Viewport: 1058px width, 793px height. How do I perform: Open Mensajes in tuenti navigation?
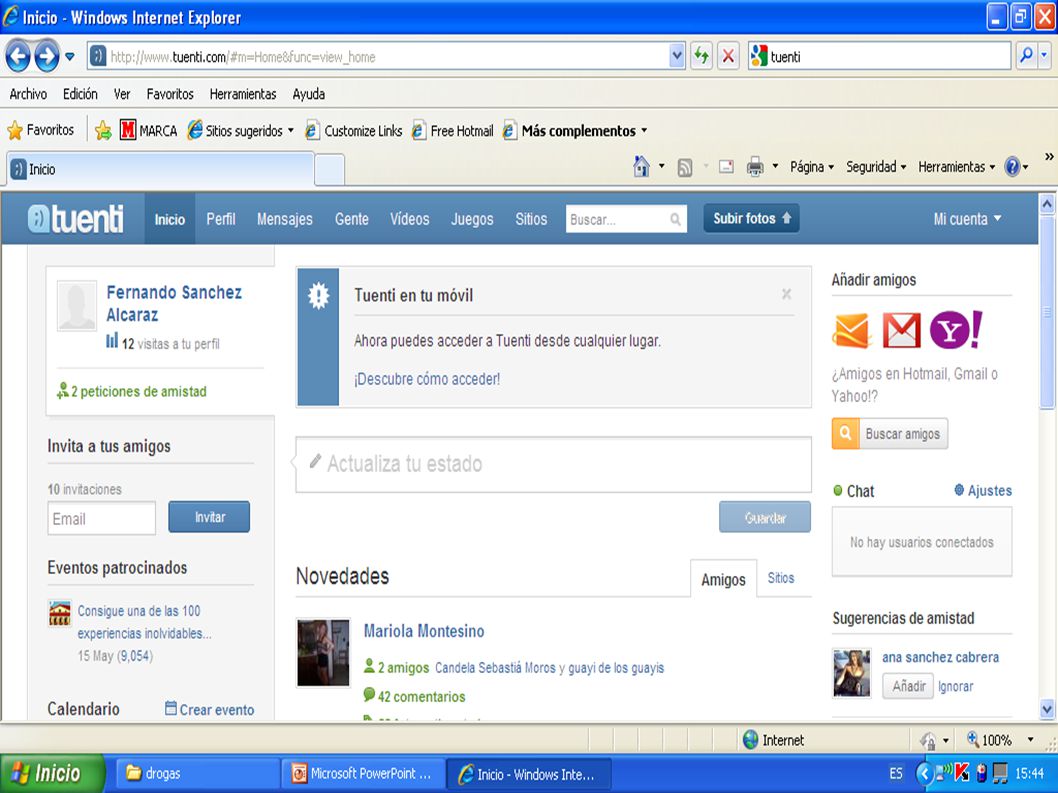(285, 219)
